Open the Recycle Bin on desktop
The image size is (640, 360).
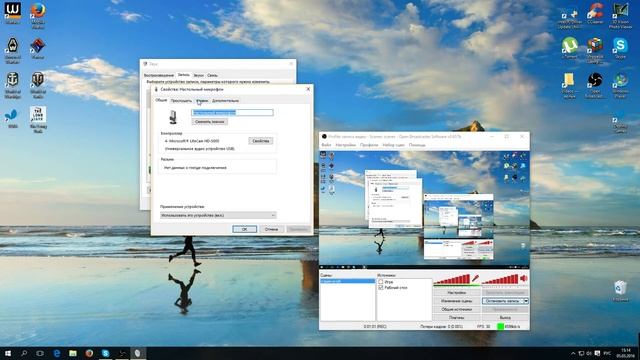click(620, 290)
